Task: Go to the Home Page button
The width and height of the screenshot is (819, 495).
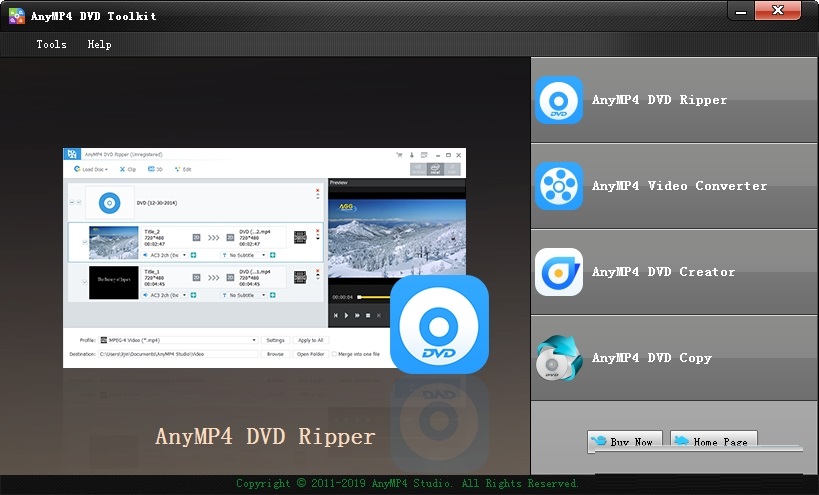Action: pos(713,441)
